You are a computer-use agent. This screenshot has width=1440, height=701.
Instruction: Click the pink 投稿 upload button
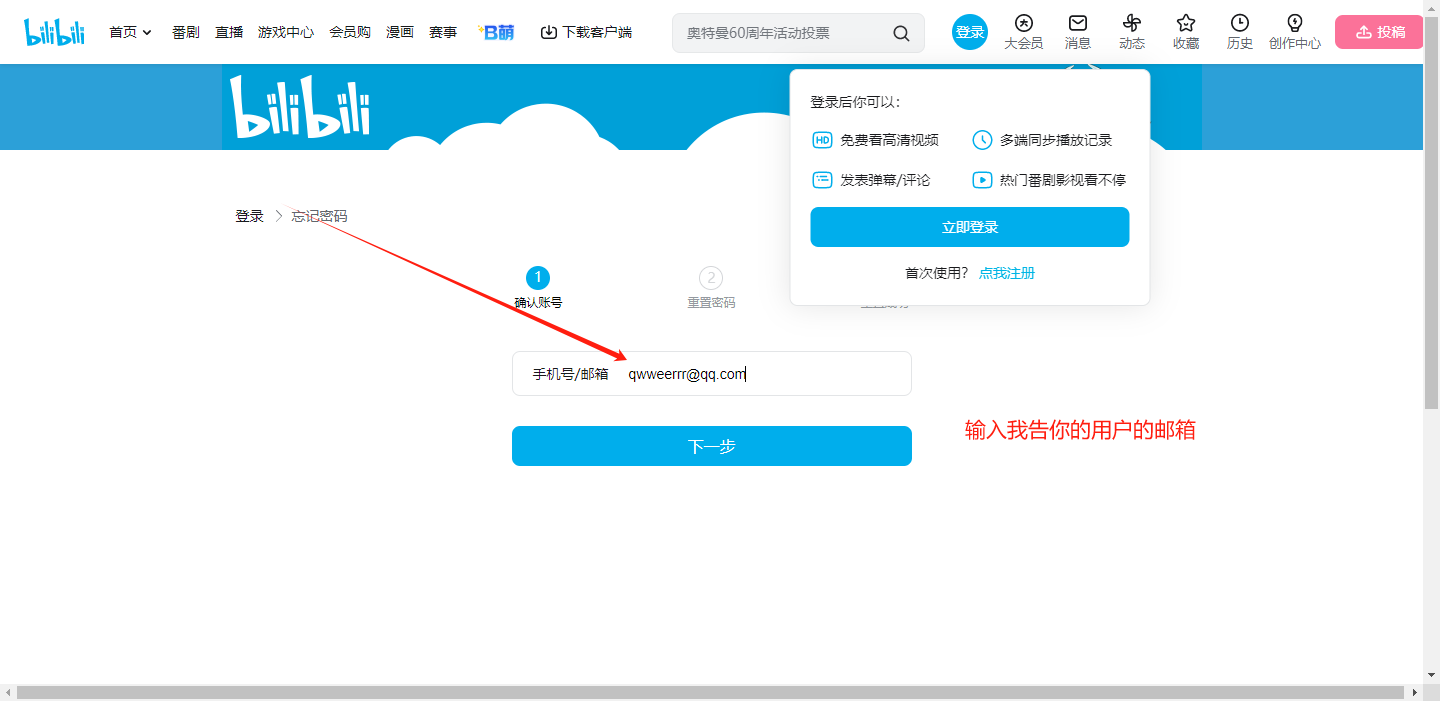click(1379, 32)
